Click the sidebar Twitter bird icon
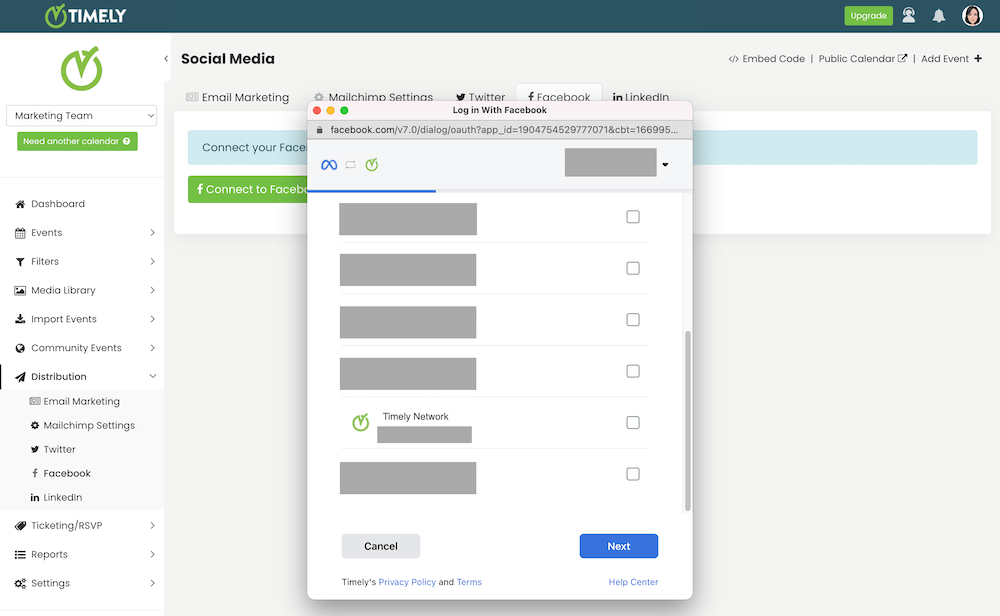Viewport: 1000px width, 616px height. click(35, 450)
